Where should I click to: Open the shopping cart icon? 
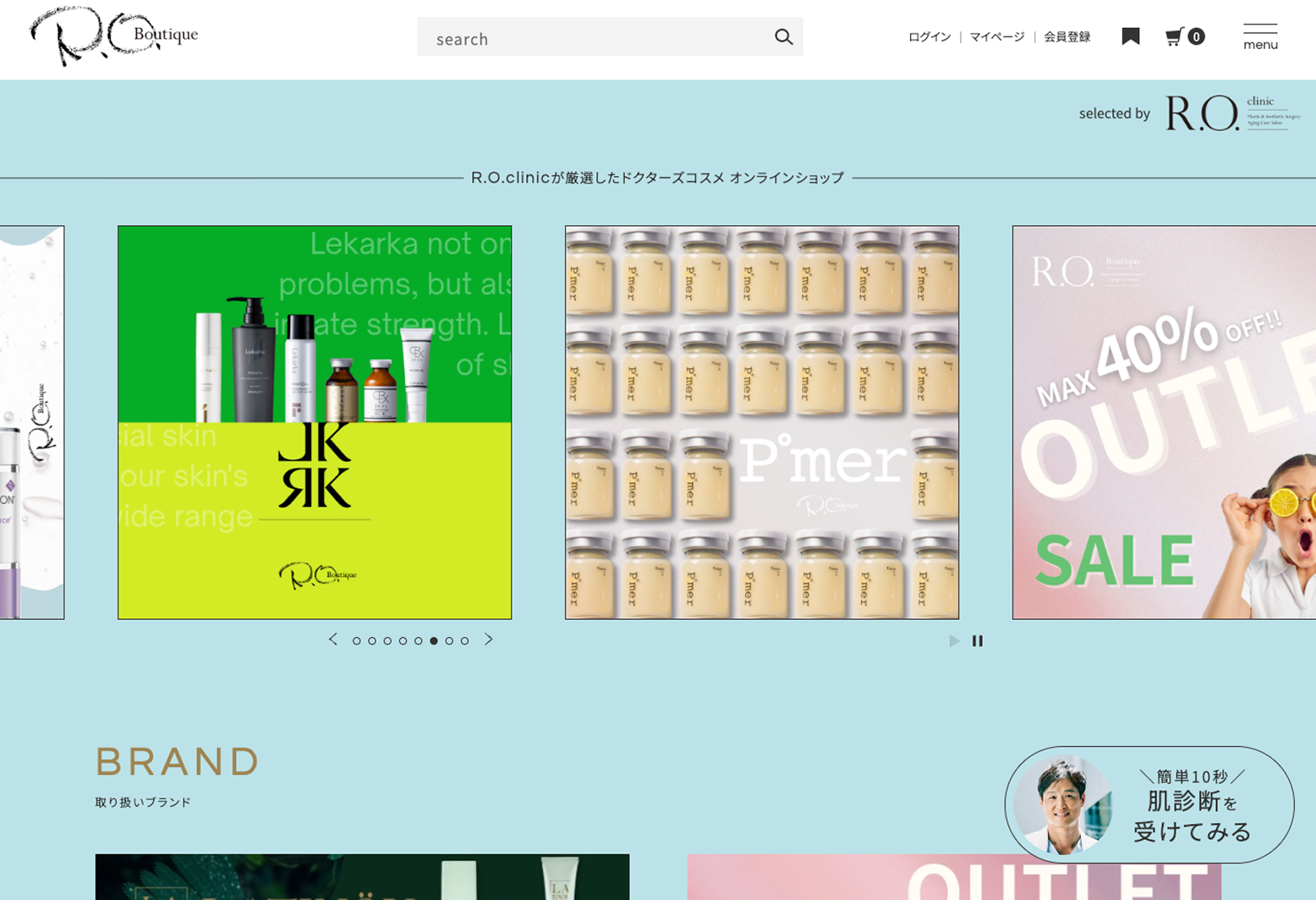(1174, 36)
